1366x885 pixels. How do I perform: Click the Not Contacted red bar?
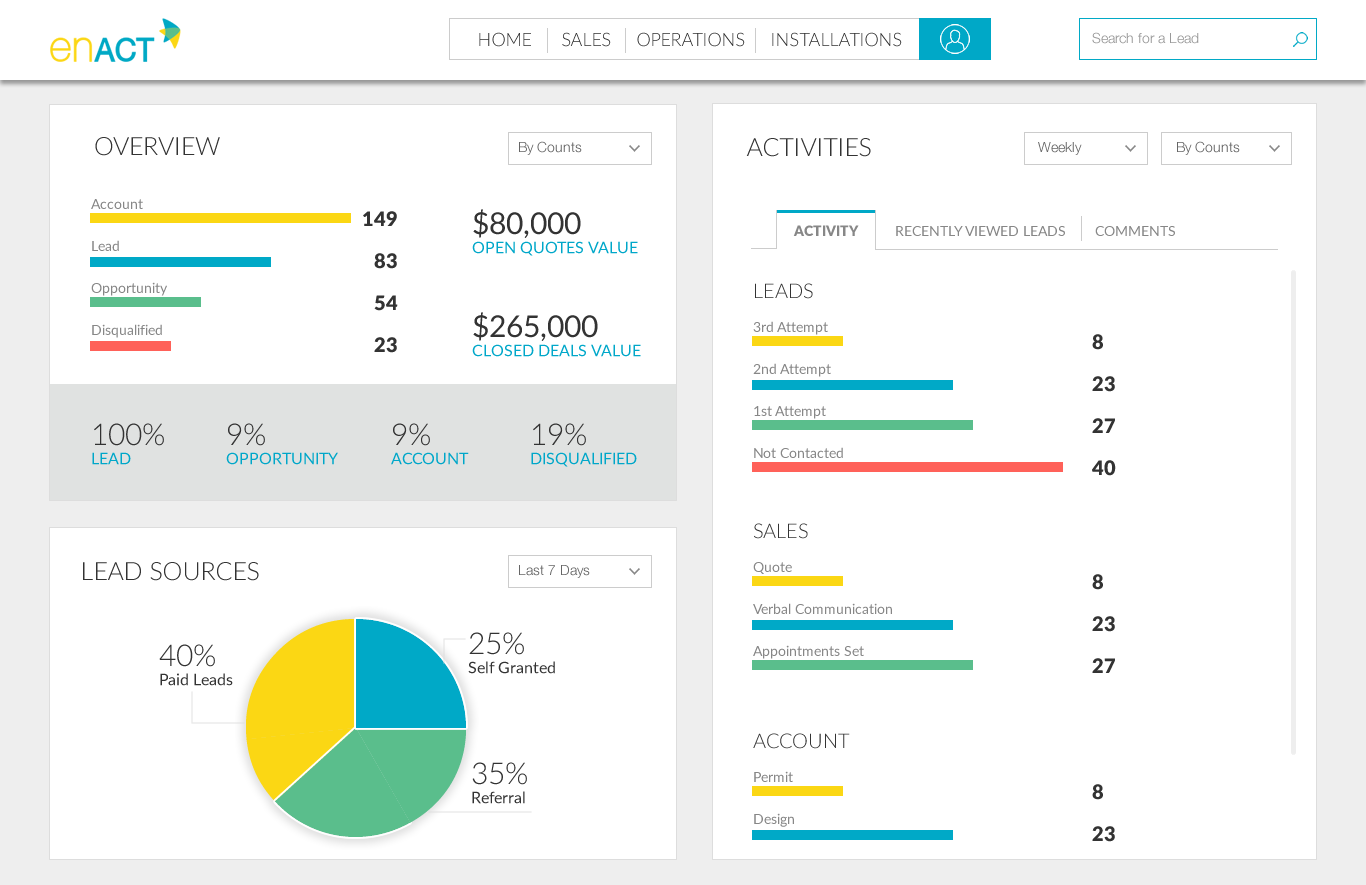tap(905, 466)
